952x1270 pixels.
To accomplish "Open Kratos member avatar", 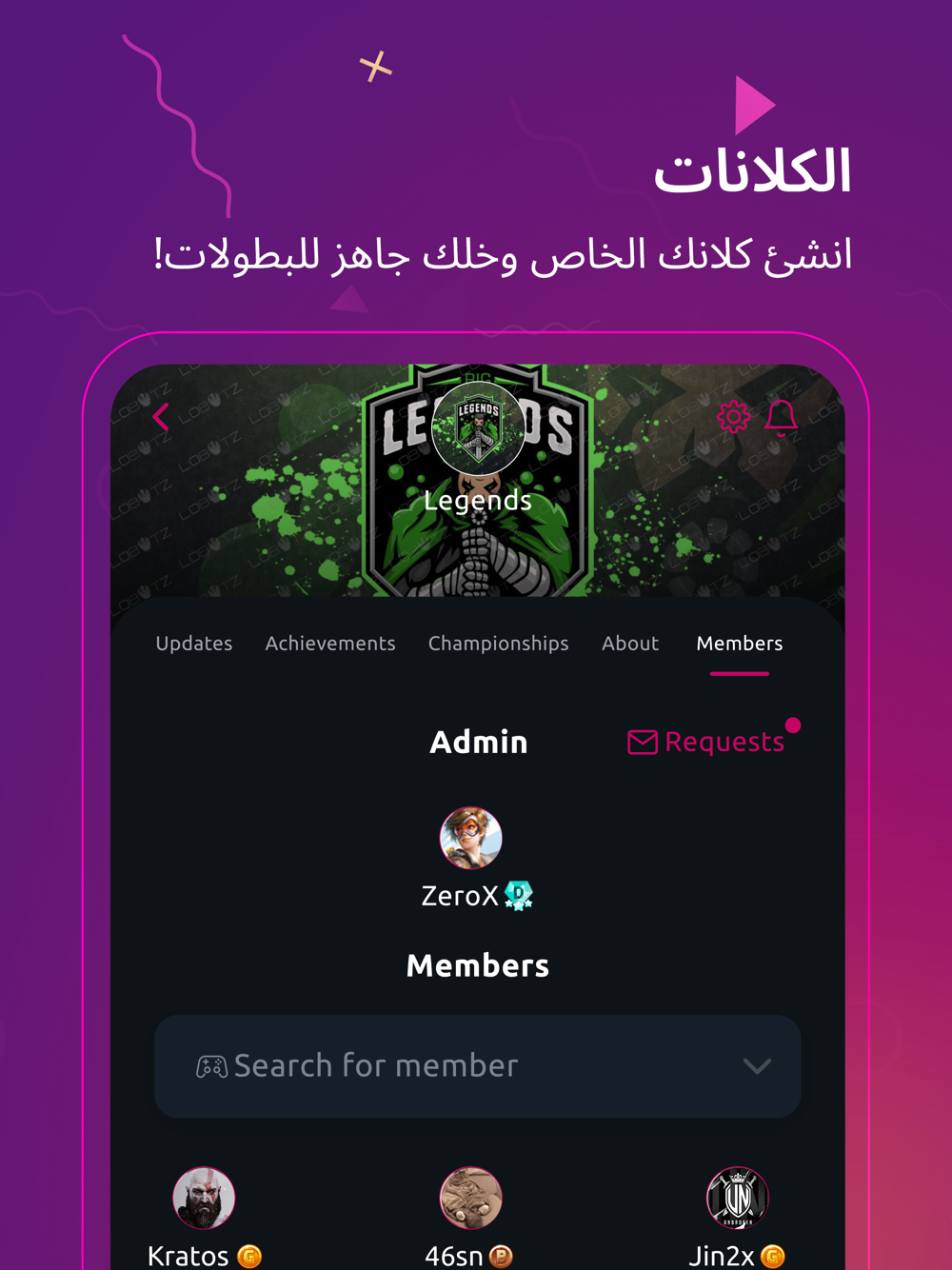I will (204, 1198).
